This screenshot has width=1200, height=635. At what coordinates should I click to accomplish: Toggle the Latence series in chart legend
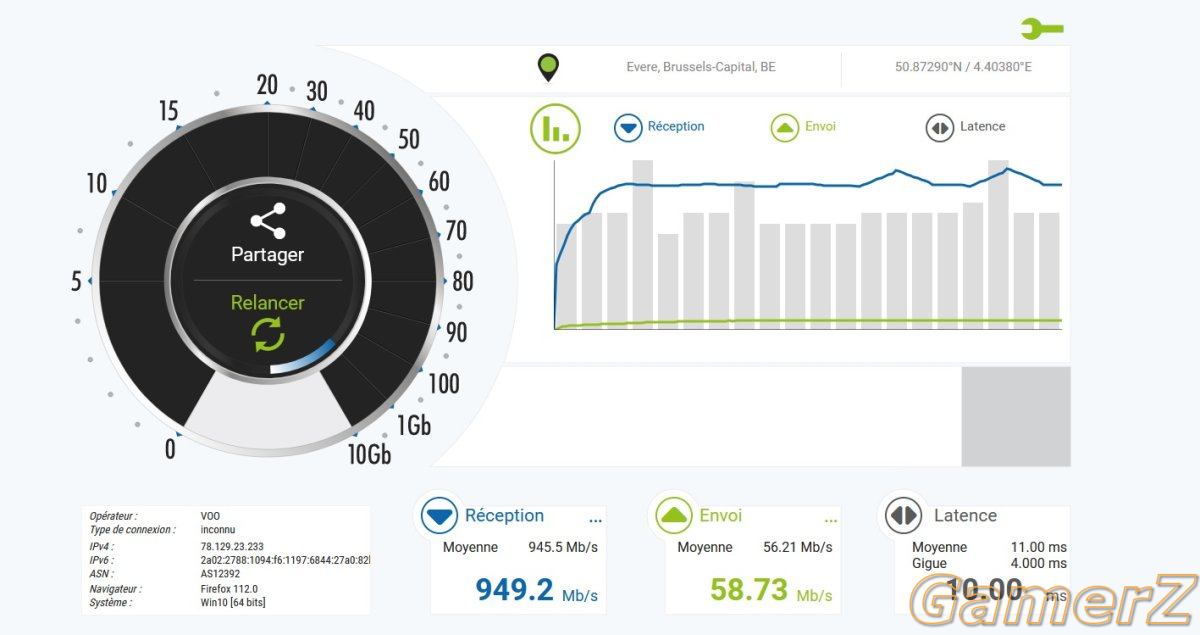[x=966, y=127]
